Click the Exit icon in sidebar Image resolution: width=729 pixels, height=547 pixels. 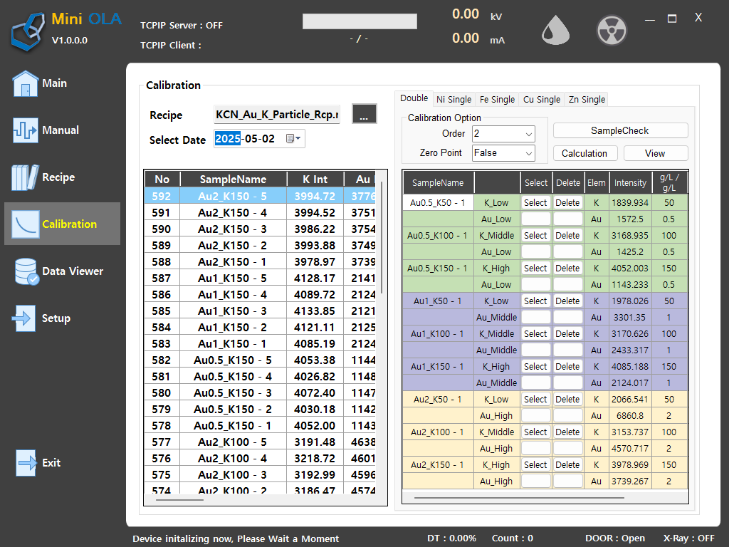pyautogui.click(x=26, y=463)
